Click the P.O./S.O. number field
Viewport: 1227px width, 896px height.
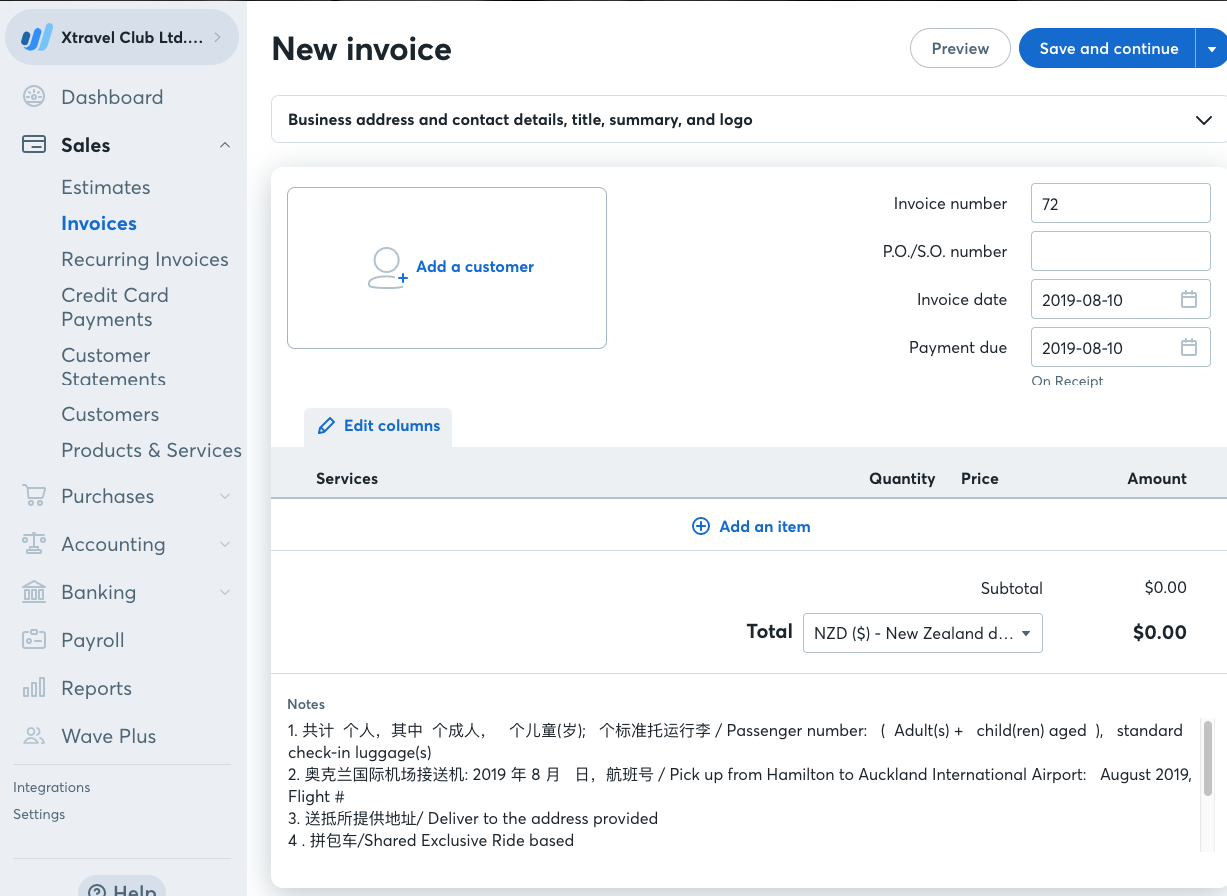[x=1121, y=251]
